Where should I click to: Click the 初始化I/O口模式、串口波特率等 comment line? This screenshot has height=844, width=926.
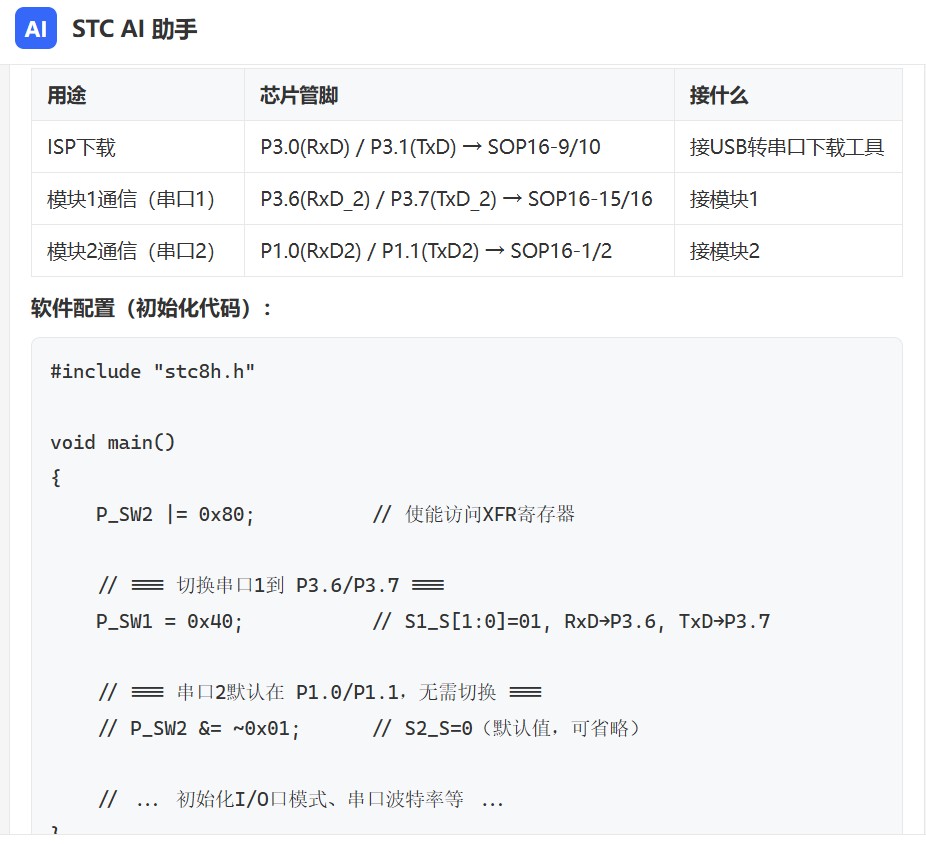[301, 800]
